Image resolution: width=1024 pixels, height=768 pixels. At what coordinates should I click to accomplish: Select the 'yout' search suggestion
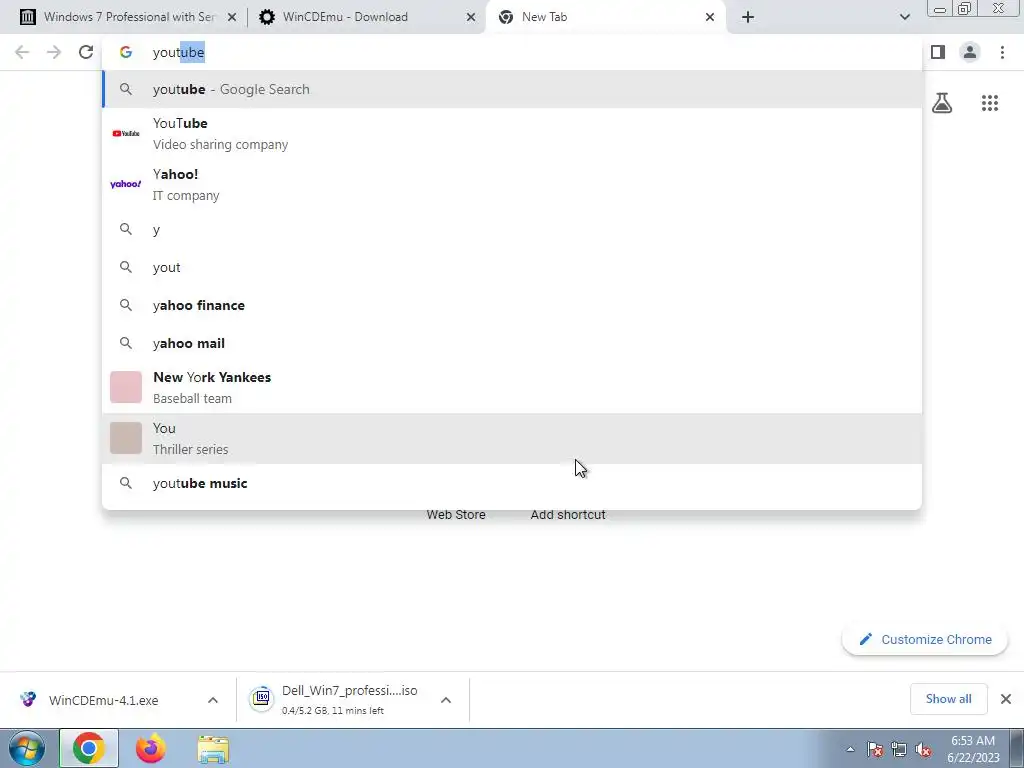512,267
